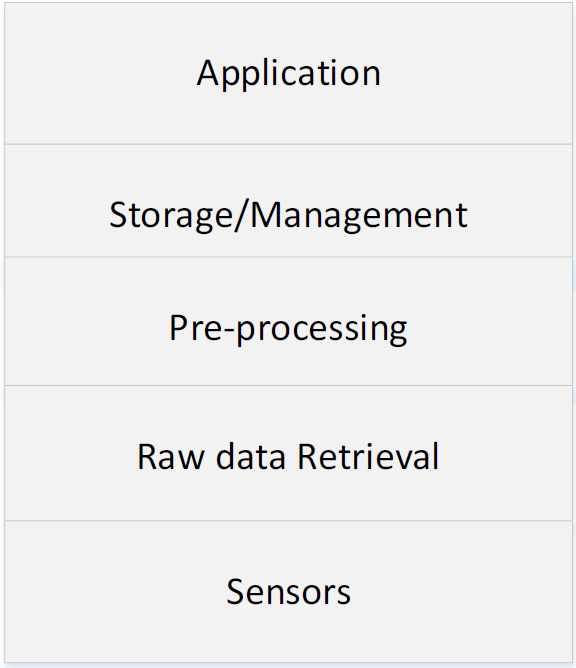Click the capital letter "A" in Application
Image resolution: width=576 pixels, height=668 pixels.
208,73
